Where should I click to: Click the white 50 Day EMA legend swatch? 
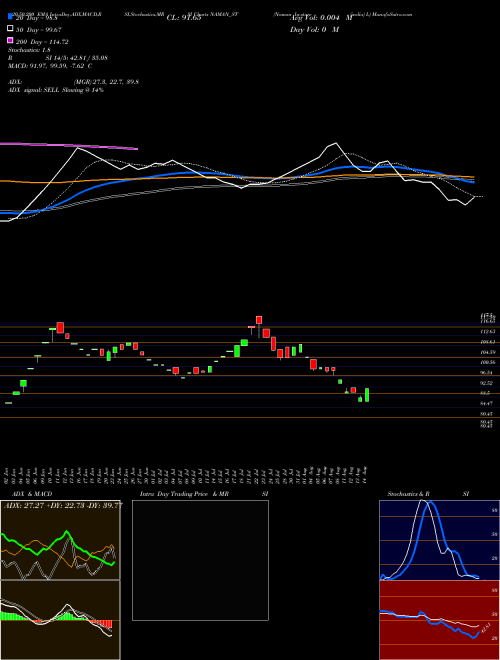[10, 29]
